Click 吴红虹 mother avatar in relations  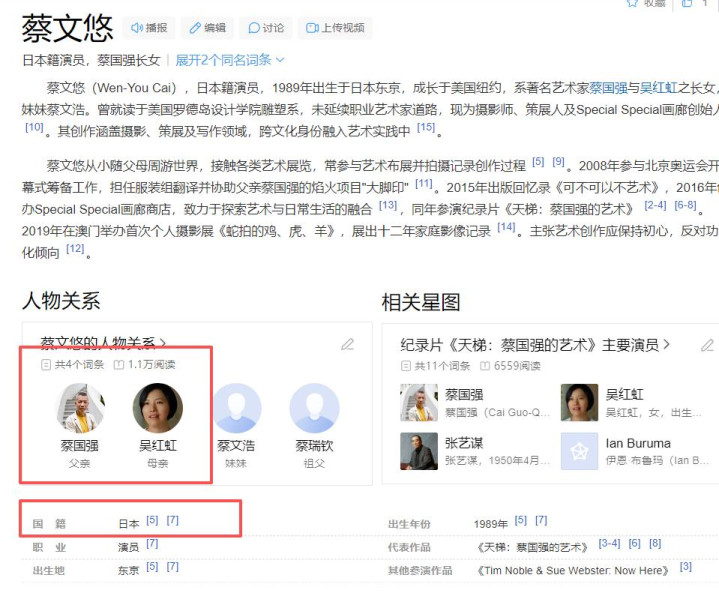(158, 408)
